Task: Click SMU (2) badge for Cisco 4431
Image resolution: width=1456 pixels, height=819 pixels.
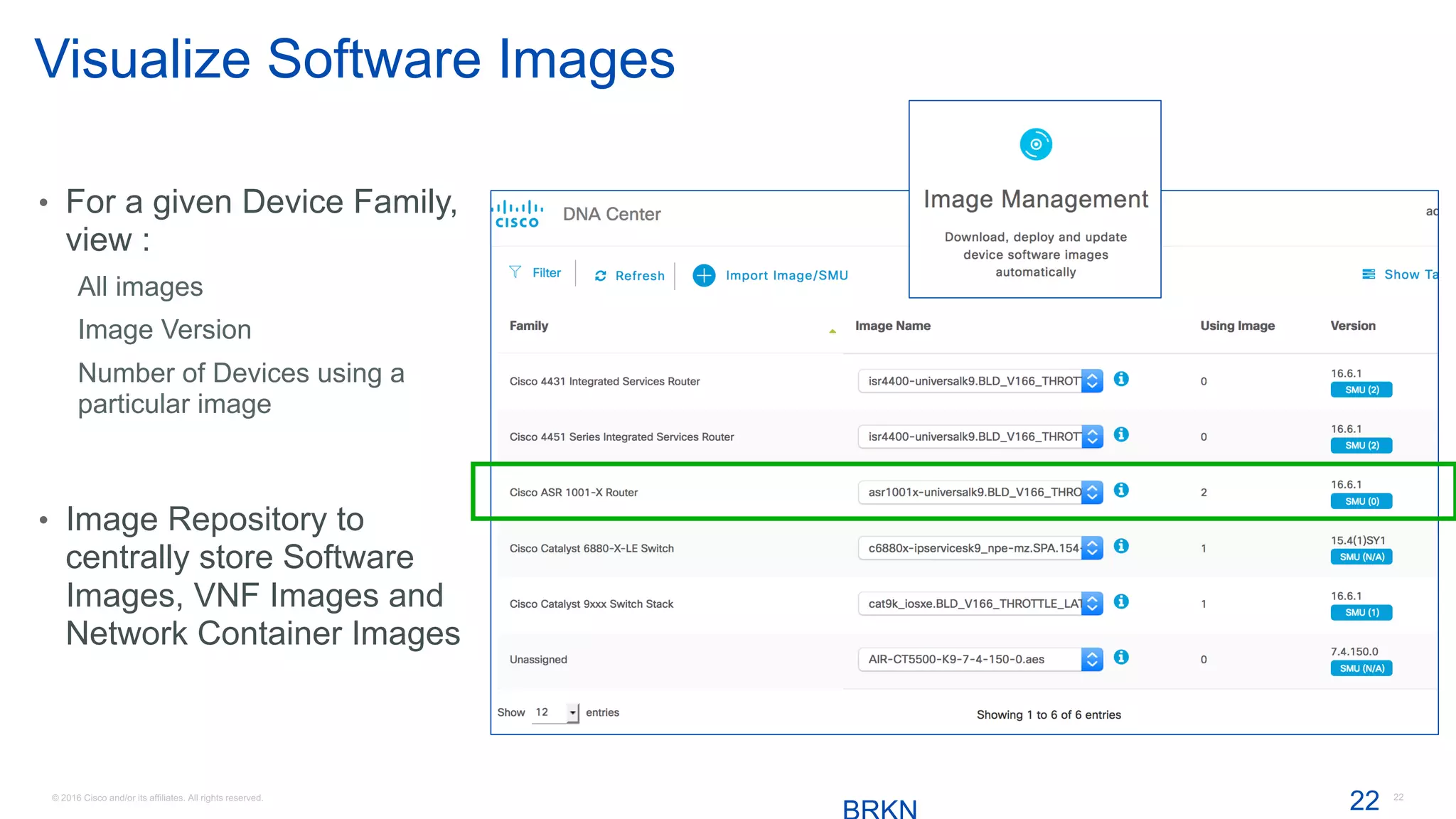Action: pyautogui.click(x=1361, y=390)
